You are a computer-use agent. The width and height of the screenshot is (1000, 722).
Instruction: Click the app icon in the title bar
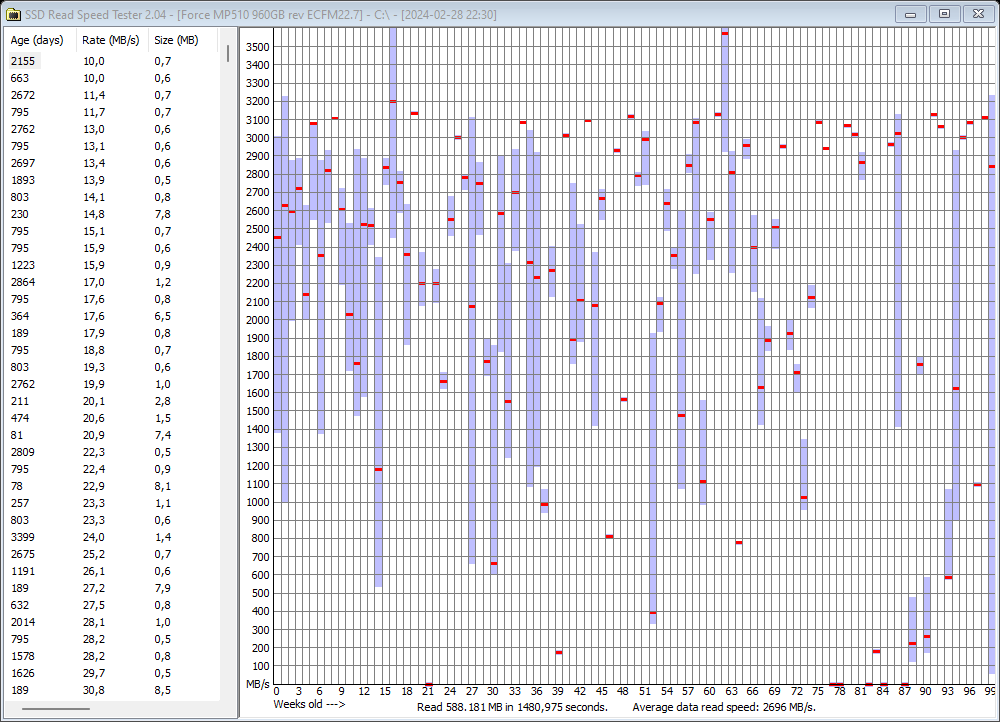(13, 14)
